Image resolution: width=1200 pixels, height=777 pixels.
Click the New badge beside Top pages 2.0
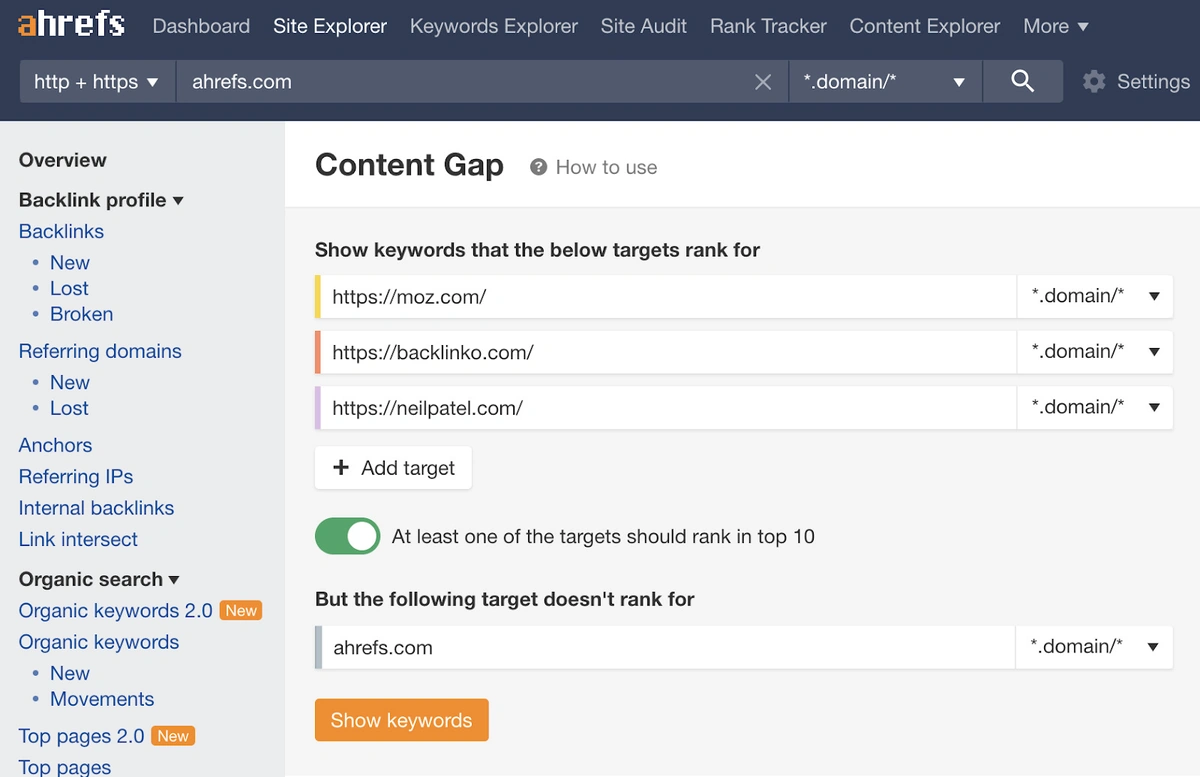click(x=172, y=735)
